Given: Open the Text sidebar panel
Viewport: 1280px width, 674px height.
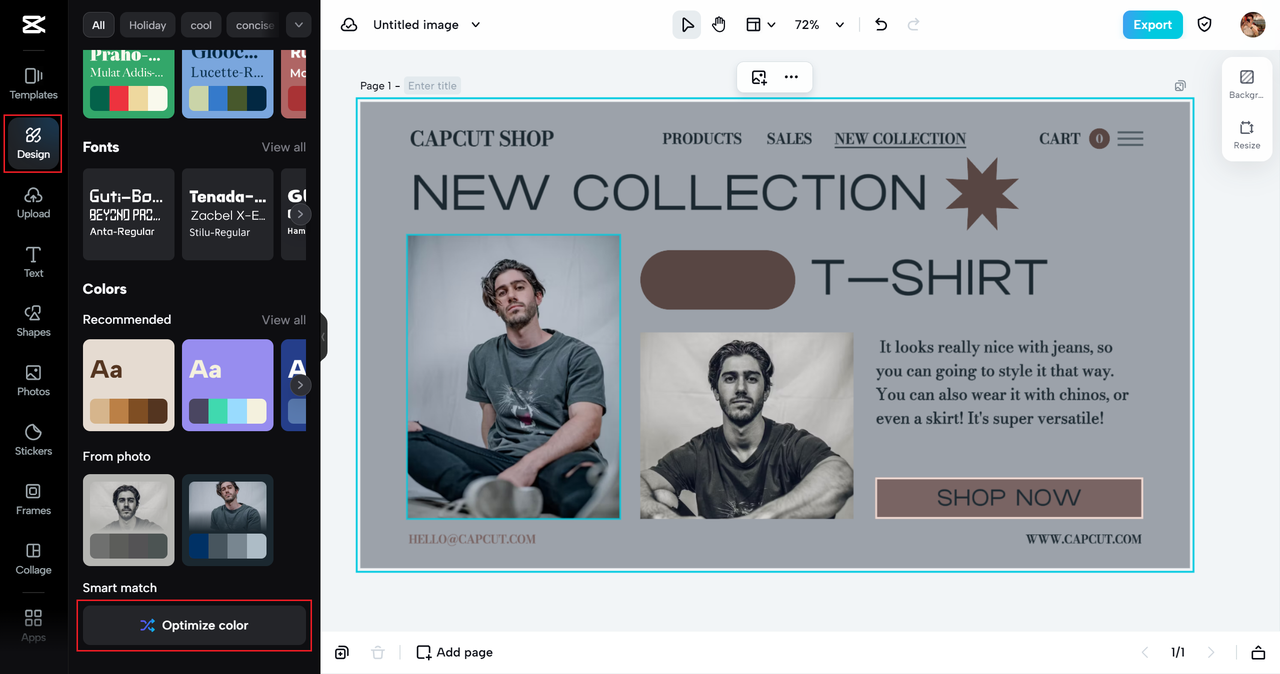Looking at the screenshot, I should (x=33, y=262).
